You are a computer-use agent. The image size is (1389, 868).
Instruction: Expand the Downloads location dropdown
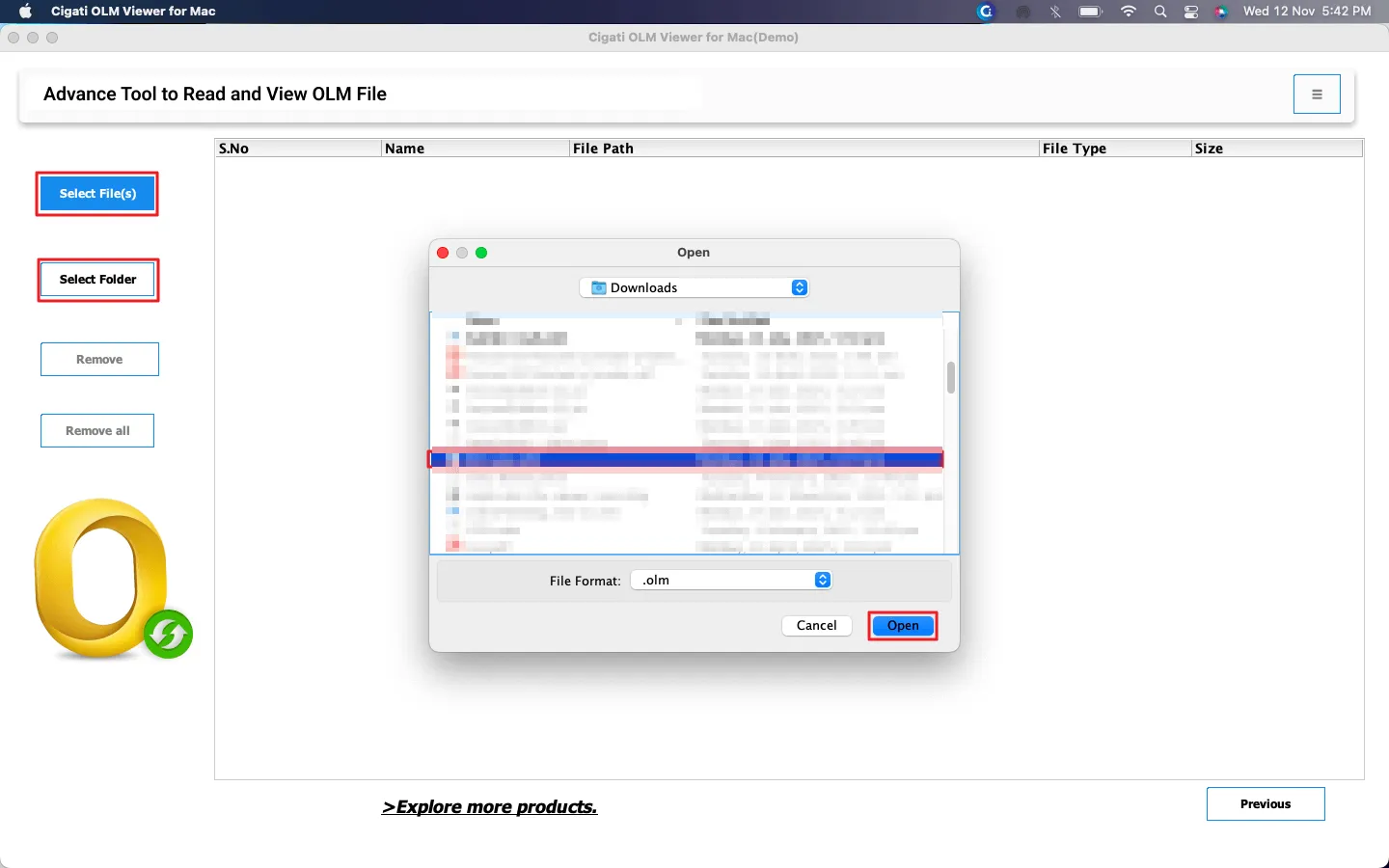pos(694,287)
